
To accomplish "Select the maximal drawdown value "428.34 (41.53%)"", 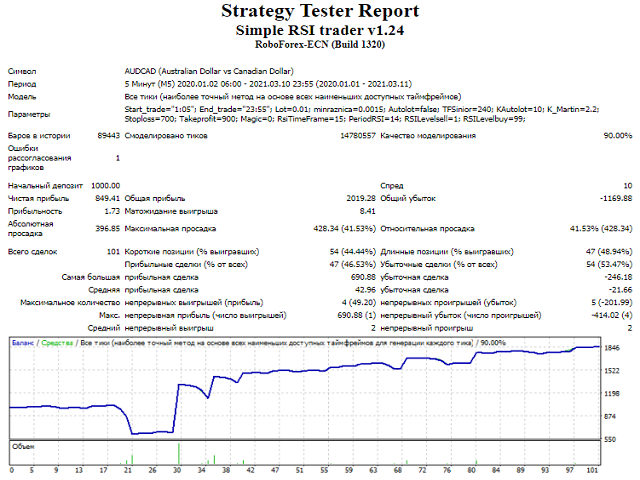I will click(344, 229).
